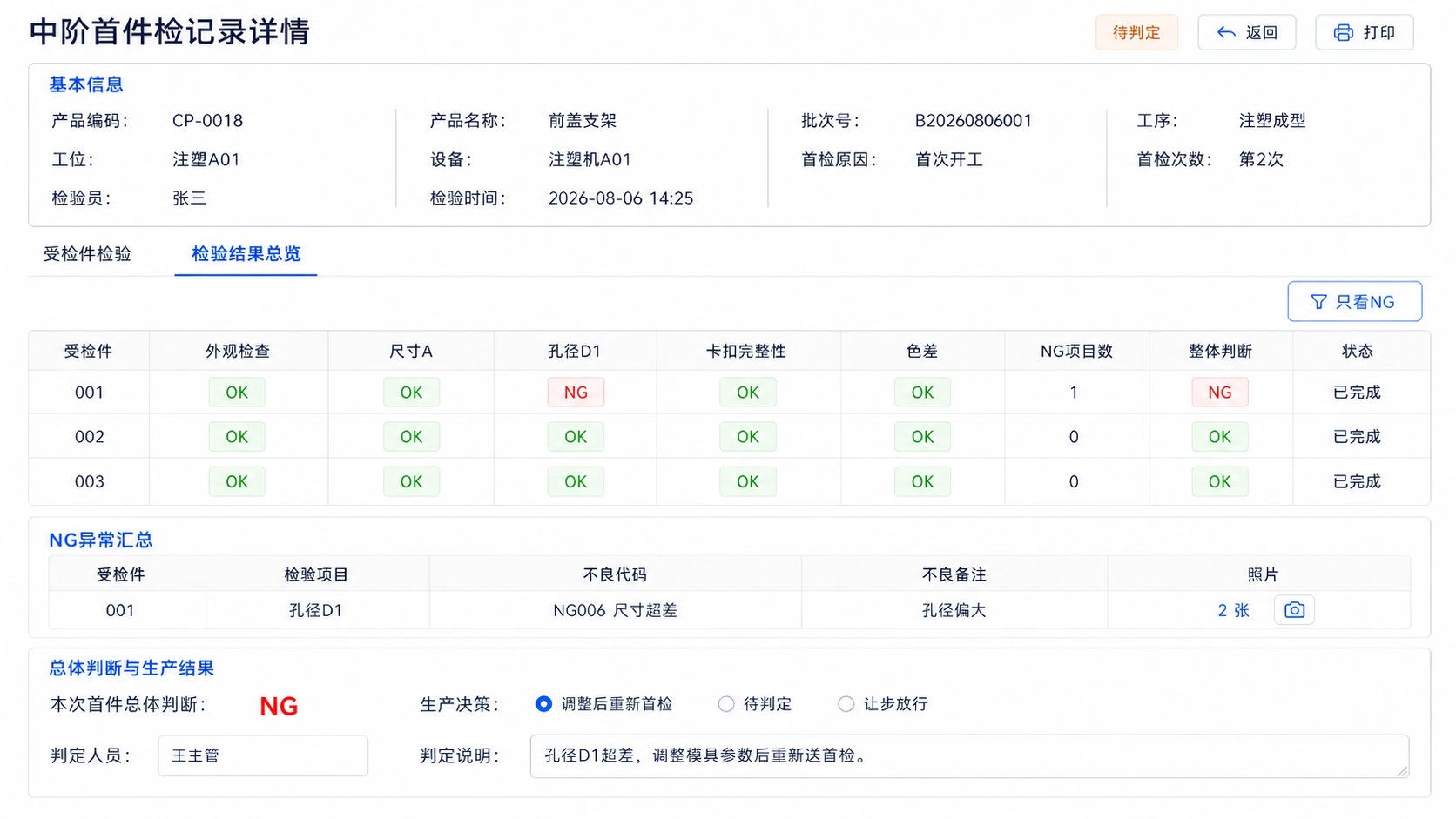The height and width of the screenshot is (819, 1456).
Task: Click OK badge under 整体判断 for 003
Action: point(1220,482)
